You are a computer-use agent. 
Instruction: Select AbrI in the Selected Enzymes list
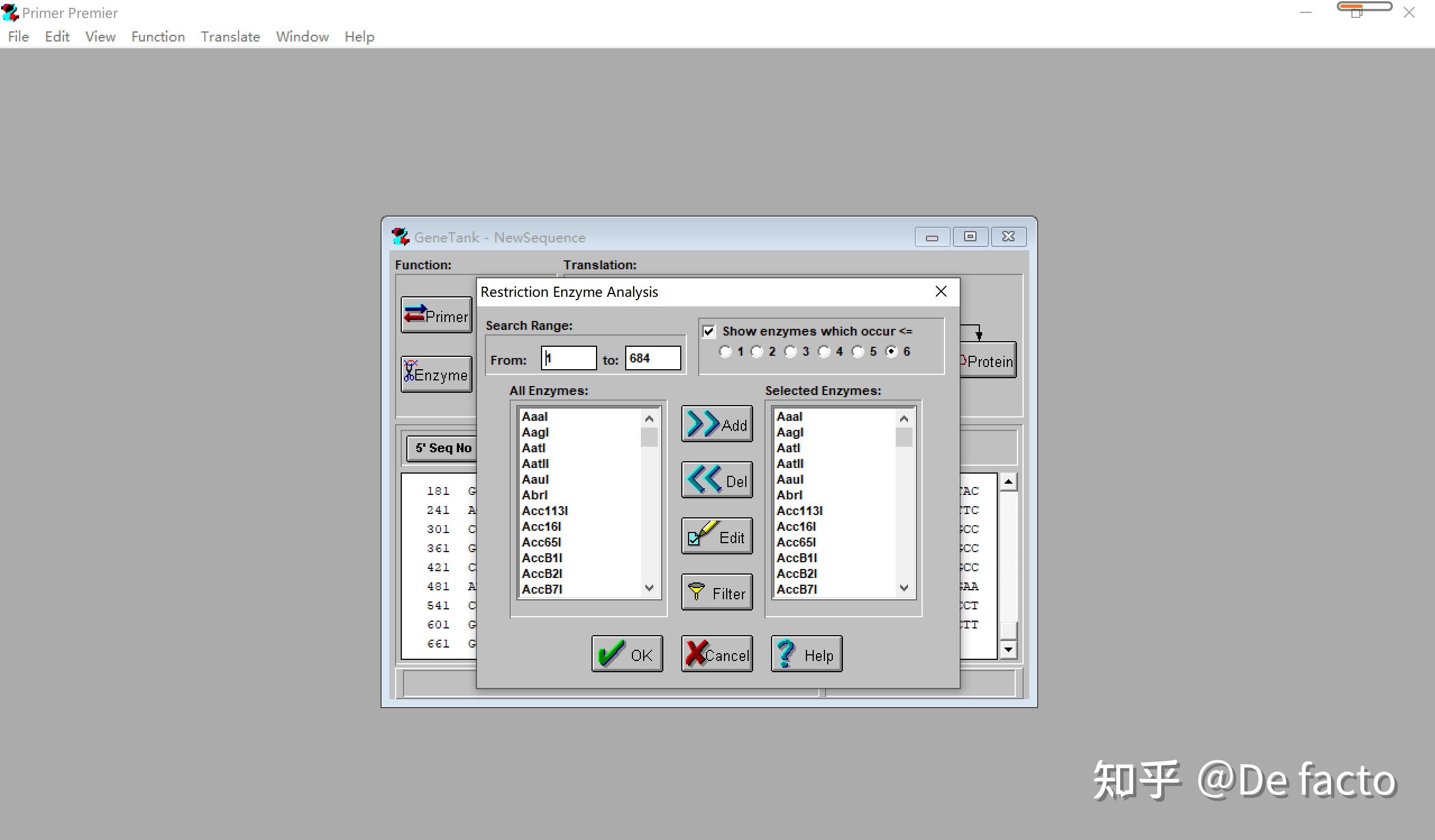click(836, 495)
